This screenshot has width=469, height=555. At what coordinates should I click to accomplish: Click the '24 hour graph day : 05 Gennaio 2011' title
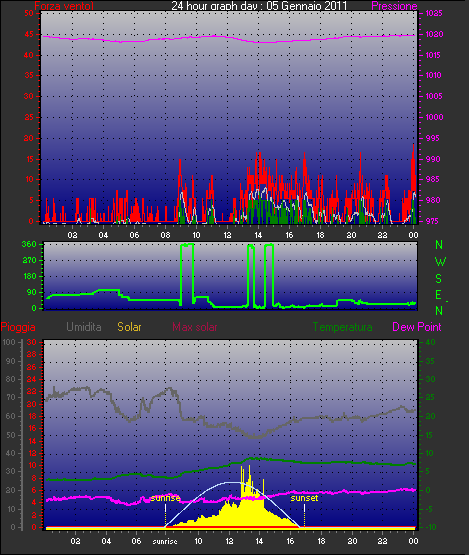point(259,6)
